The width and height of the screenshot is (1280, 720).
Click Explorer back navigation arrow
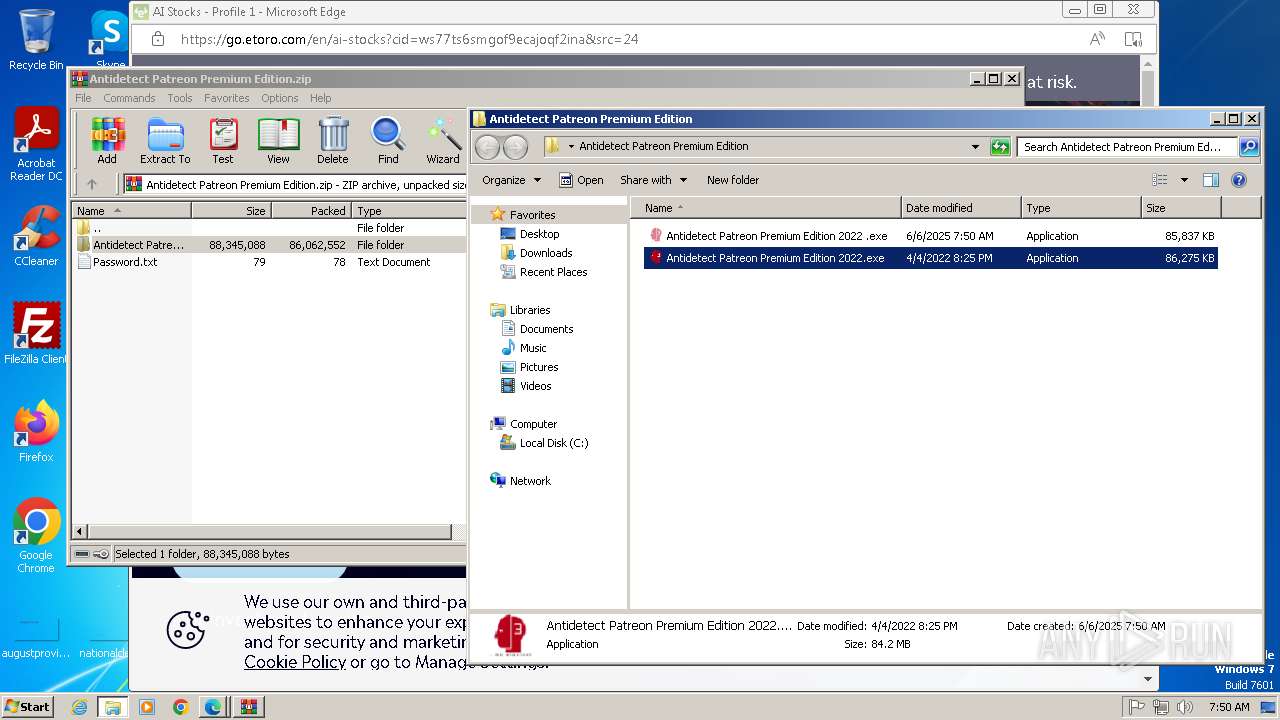[x=487, y=147]
